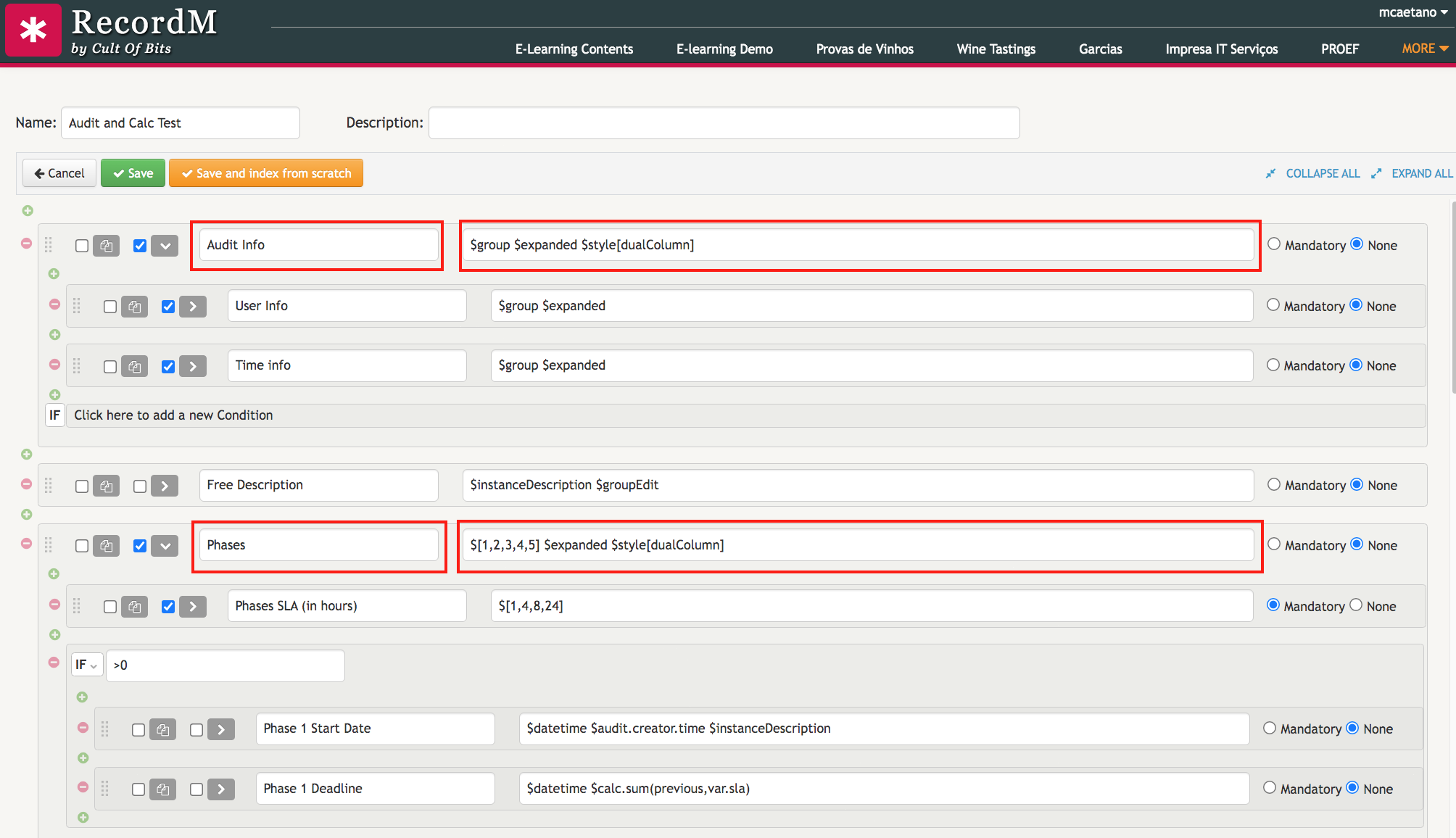Tick the selection checkbox on Audit Info row
The image size is (1456, 838).
pos(82,246)
